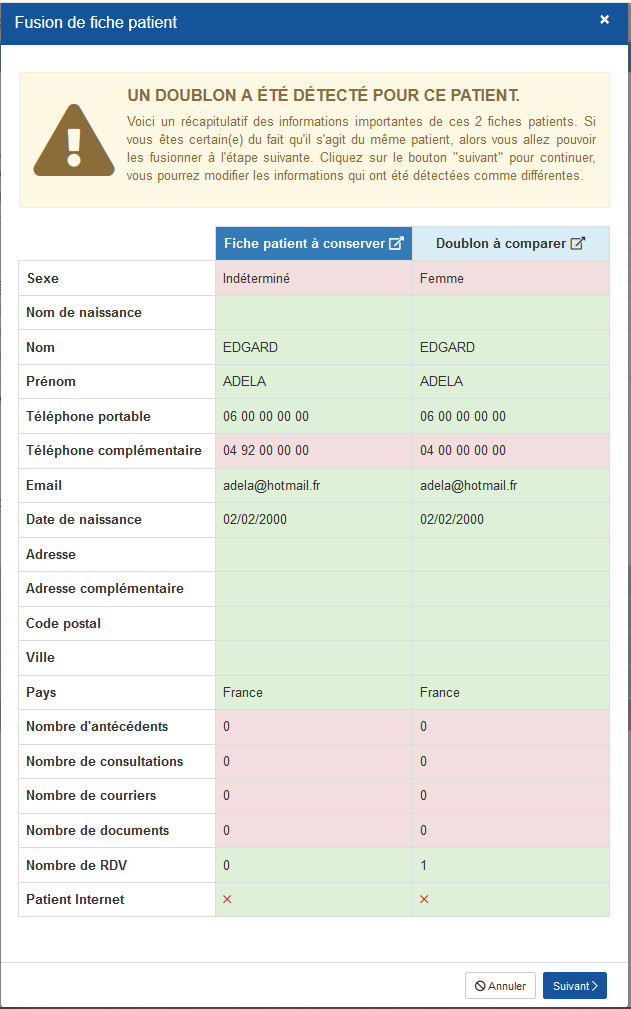Open the Doublon à comparer external link
Screen dimensions: 631x1009
(578, 243)
